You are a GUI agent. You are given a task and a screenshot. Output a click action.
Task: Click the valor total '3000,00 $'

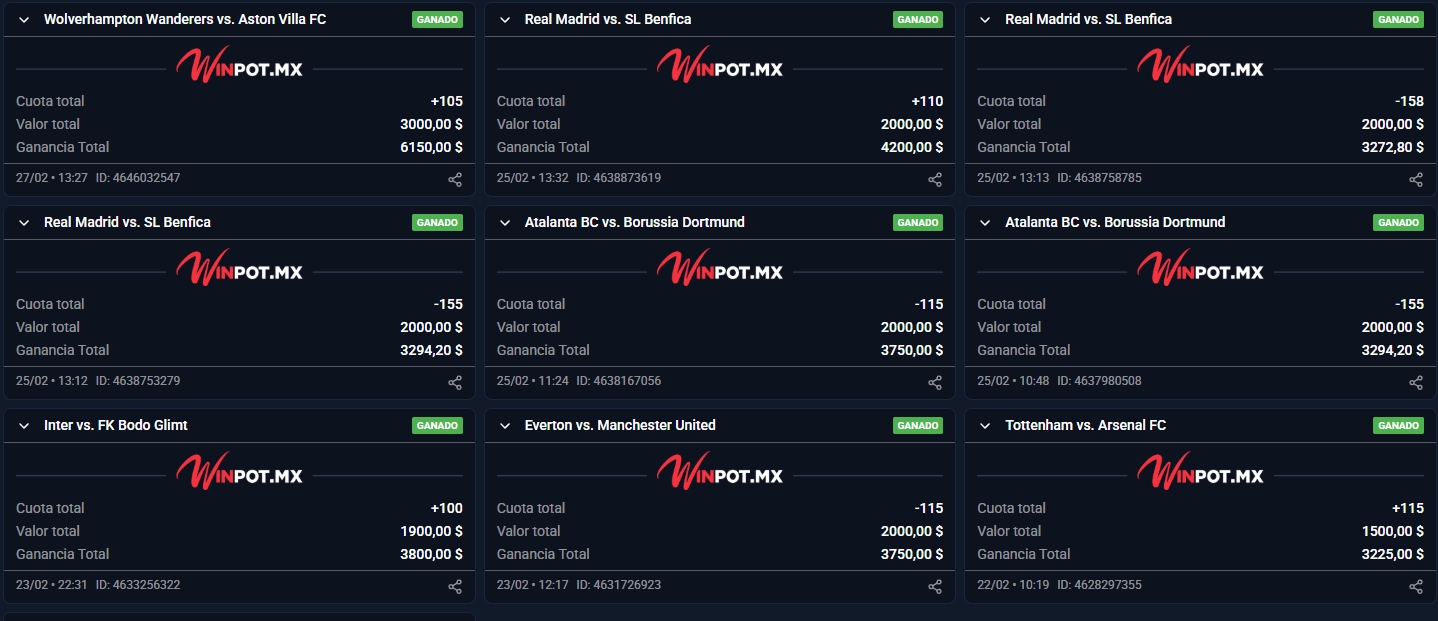click(430, 124)
